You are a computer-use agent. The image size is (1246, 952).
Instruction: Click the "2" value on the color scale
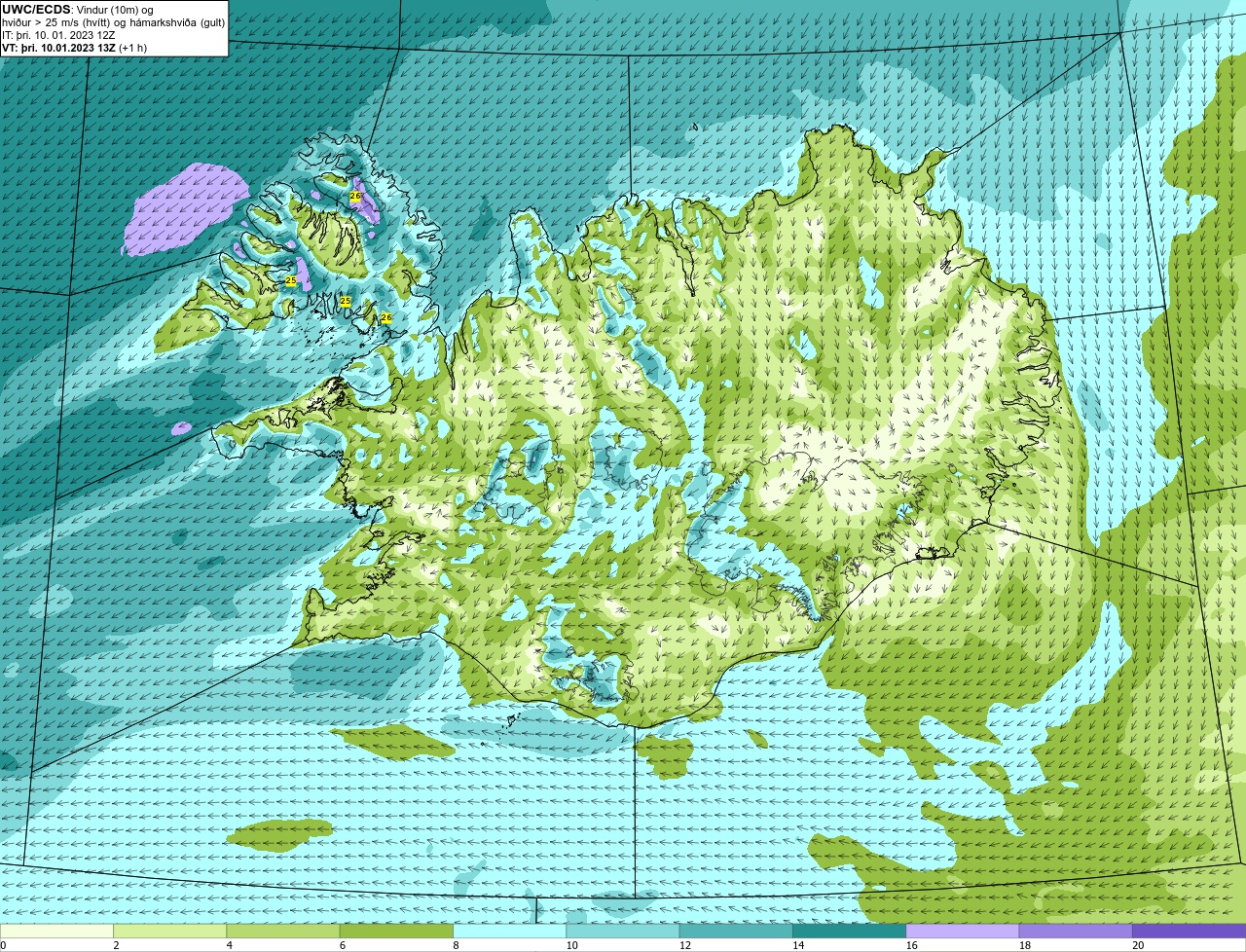click(x=116, y=945)
